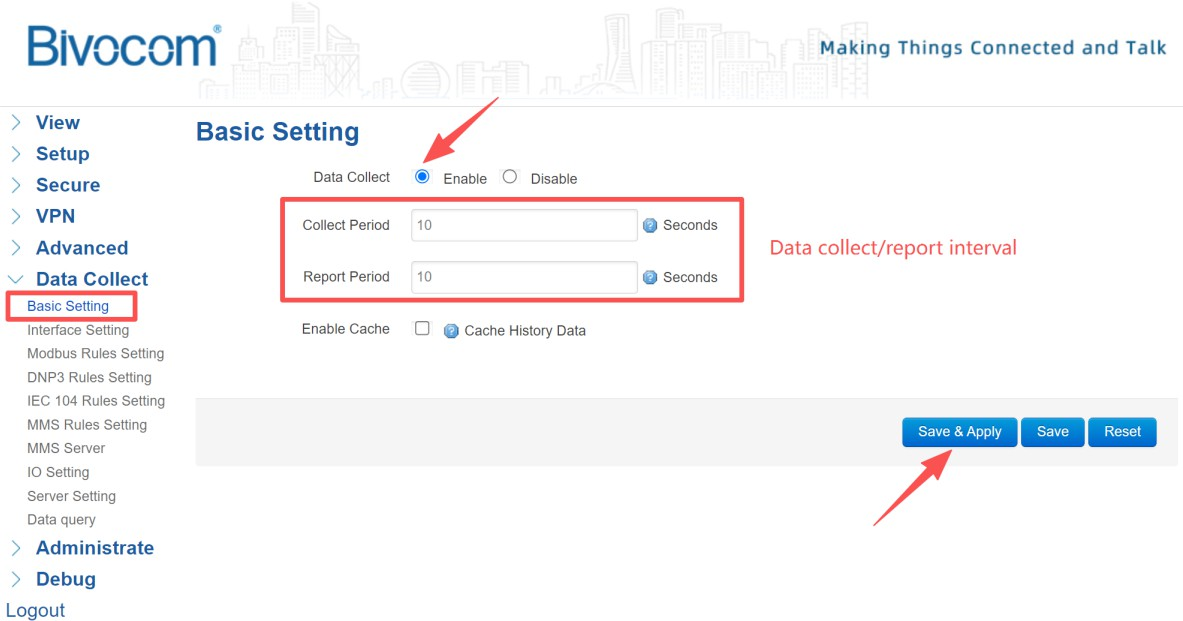Click into the Report Period field
This screenshot has height=621, width=1183.
pos(524,278)
